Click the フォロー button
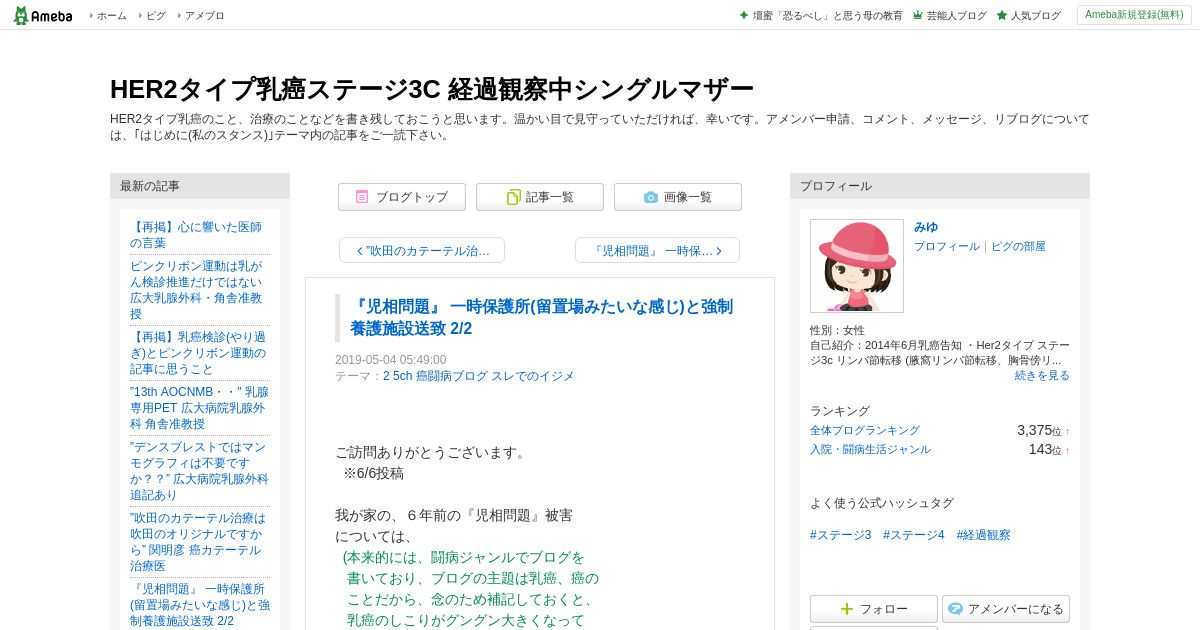The width and height of the screenshot is (1200, 630). pos(874,609)
